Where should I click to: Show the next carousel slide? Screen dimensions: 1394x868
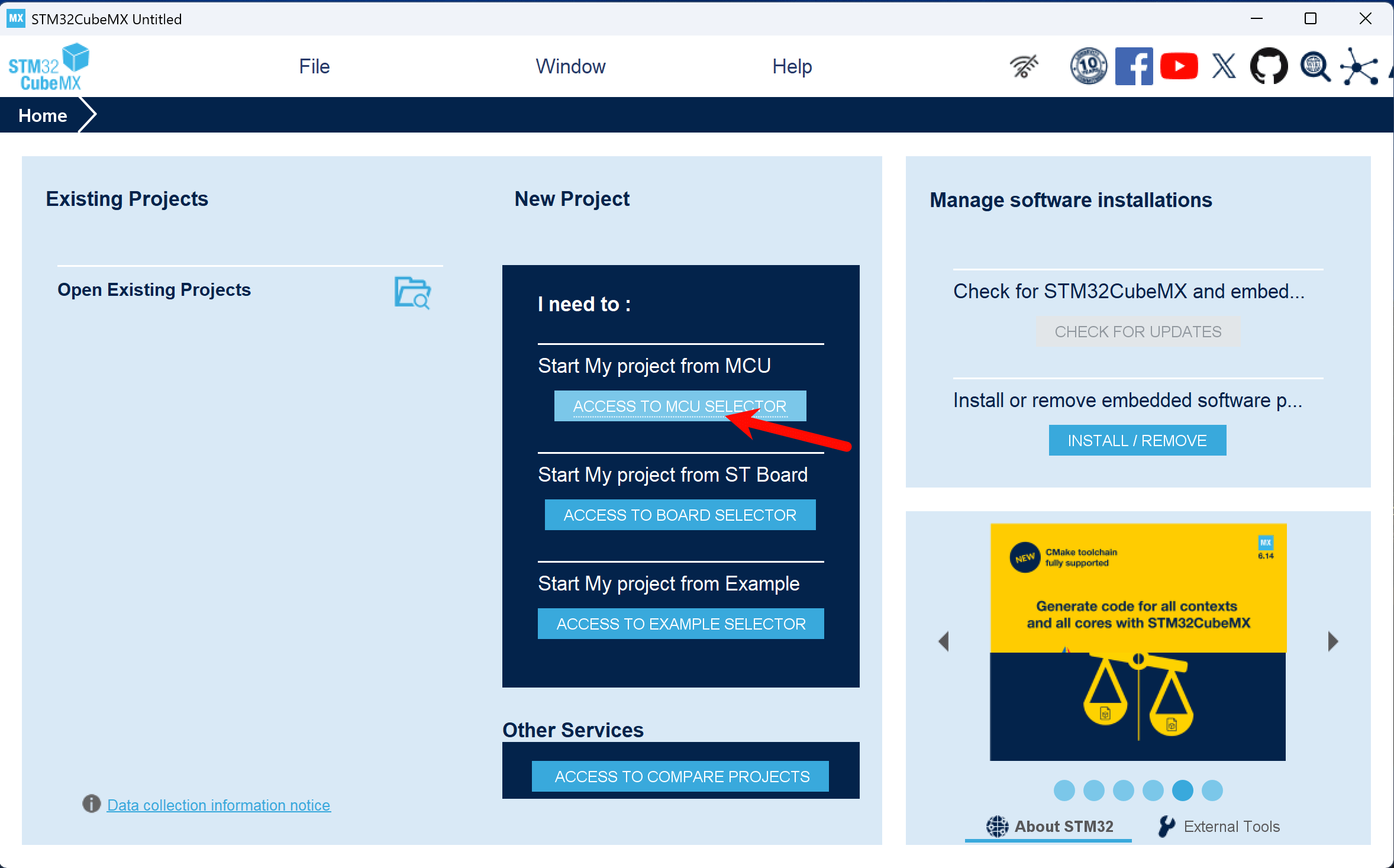pos(1332,641)
